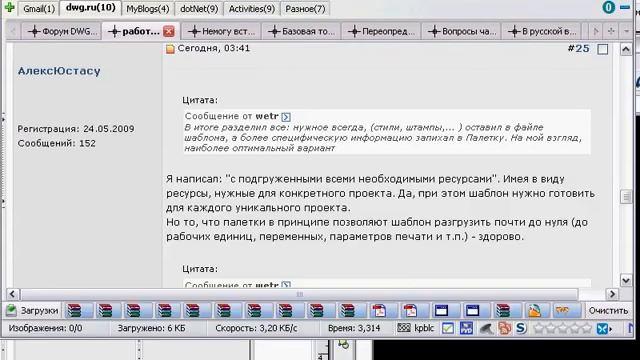Click the page scrollbar down arrow

pos(626,280)
